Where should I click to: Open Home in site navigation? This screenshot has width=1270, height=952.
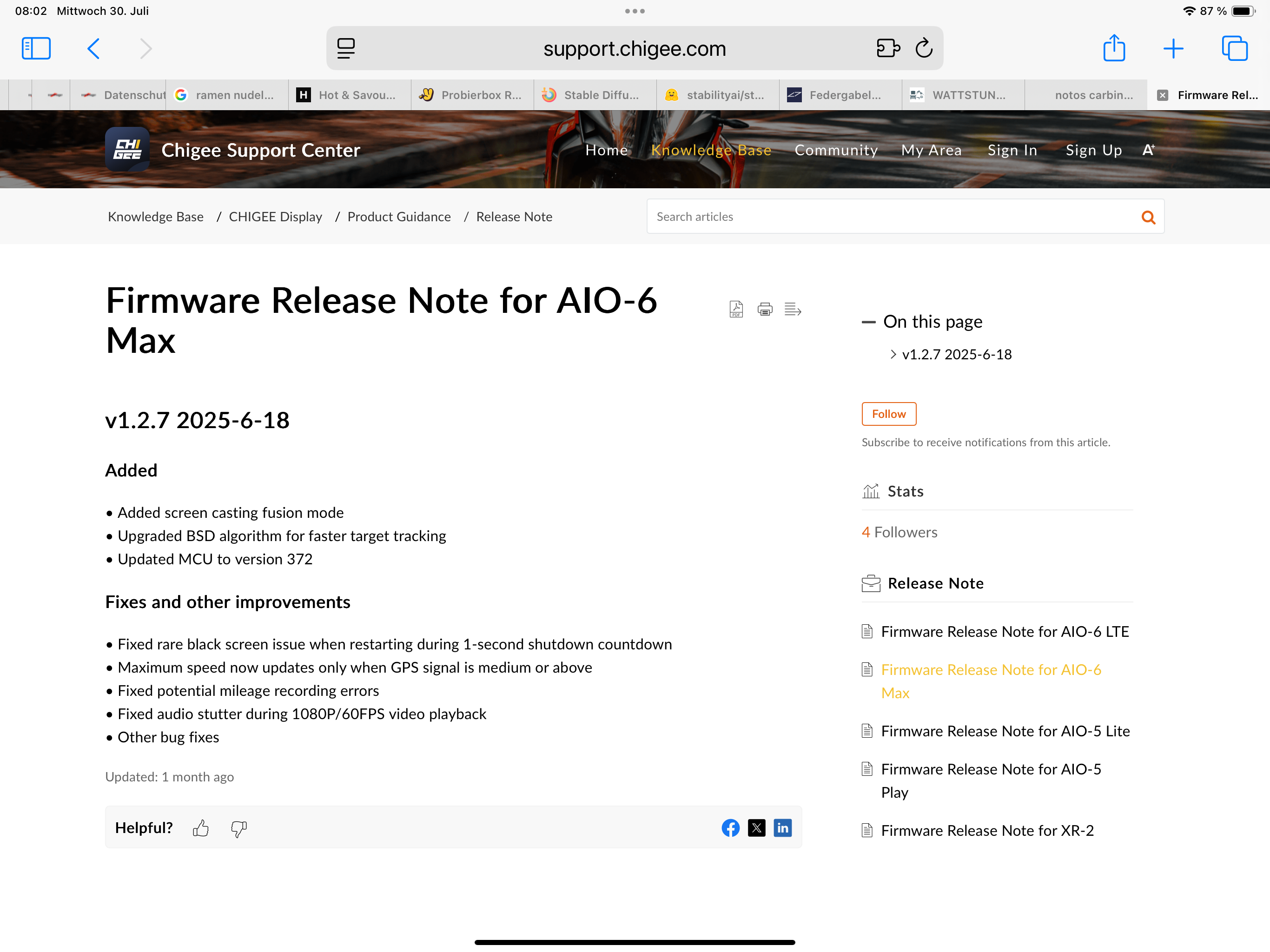[606, 150]
